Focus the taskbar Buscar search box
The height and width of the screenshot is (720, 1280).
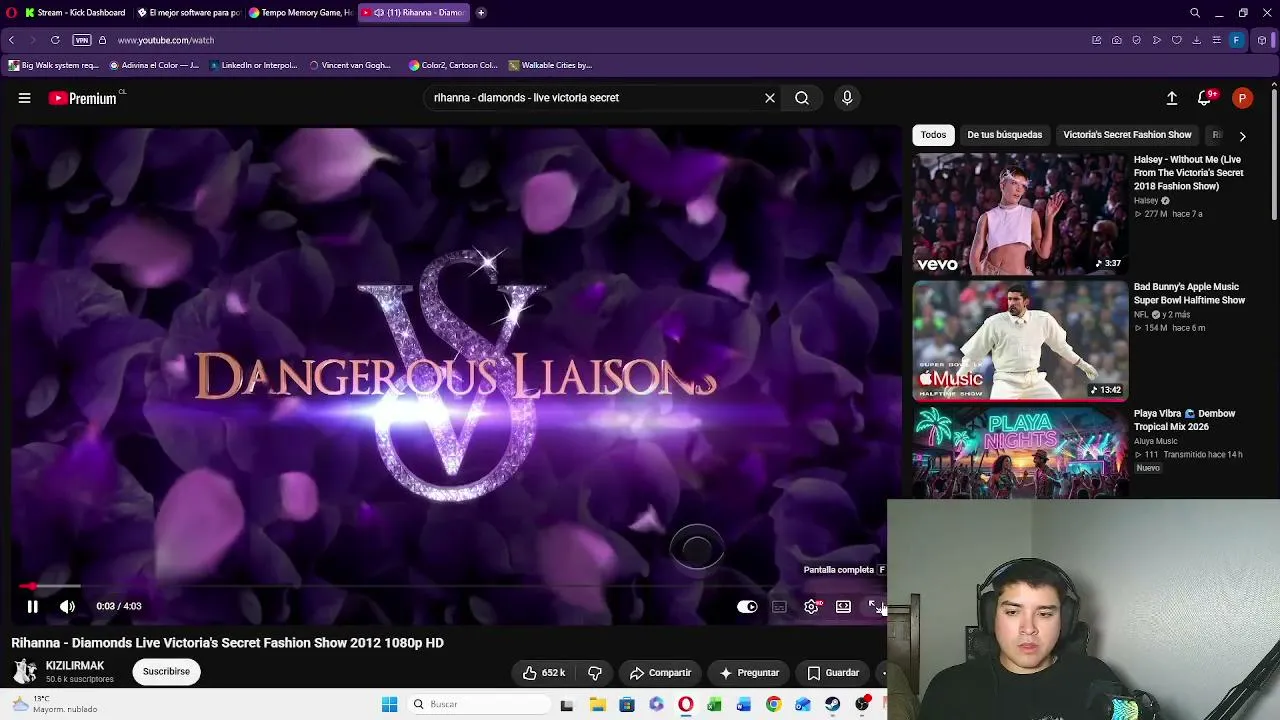pos(481,704)
